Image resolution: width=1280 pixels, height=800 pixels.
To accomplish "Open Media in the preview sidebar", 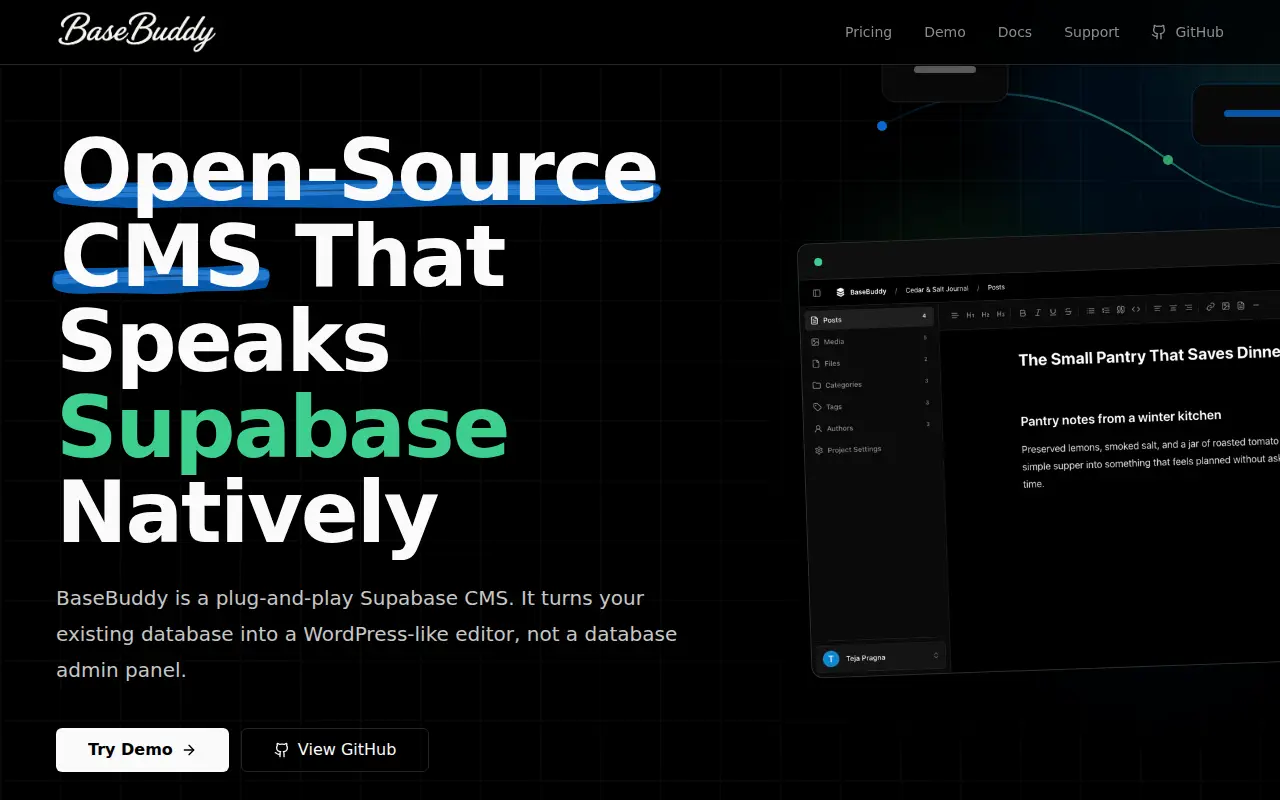I will pyautogui.click(x=869, y=341).
